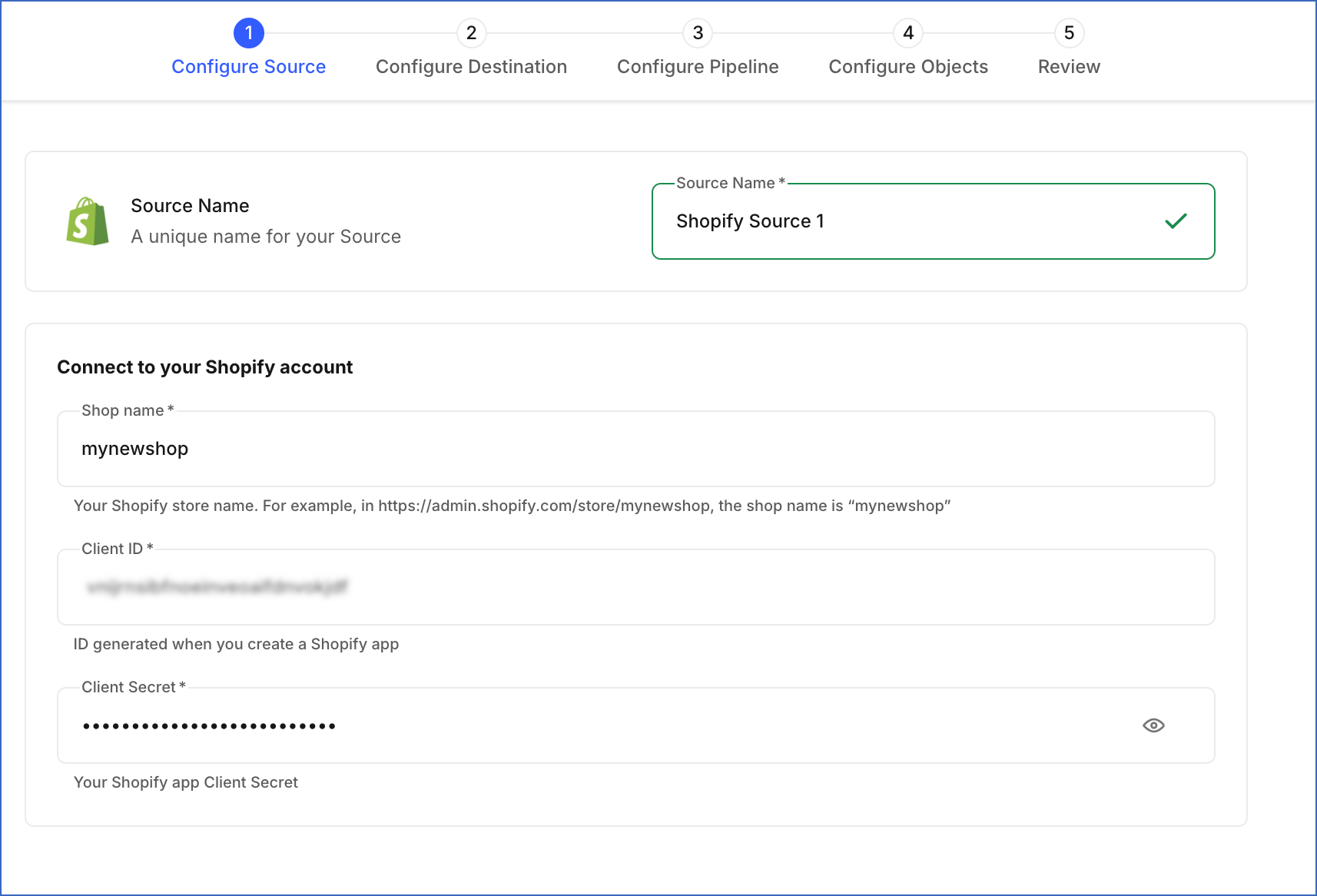
Task: Switch to the Configure Destination step
Action: click(471, 66)
